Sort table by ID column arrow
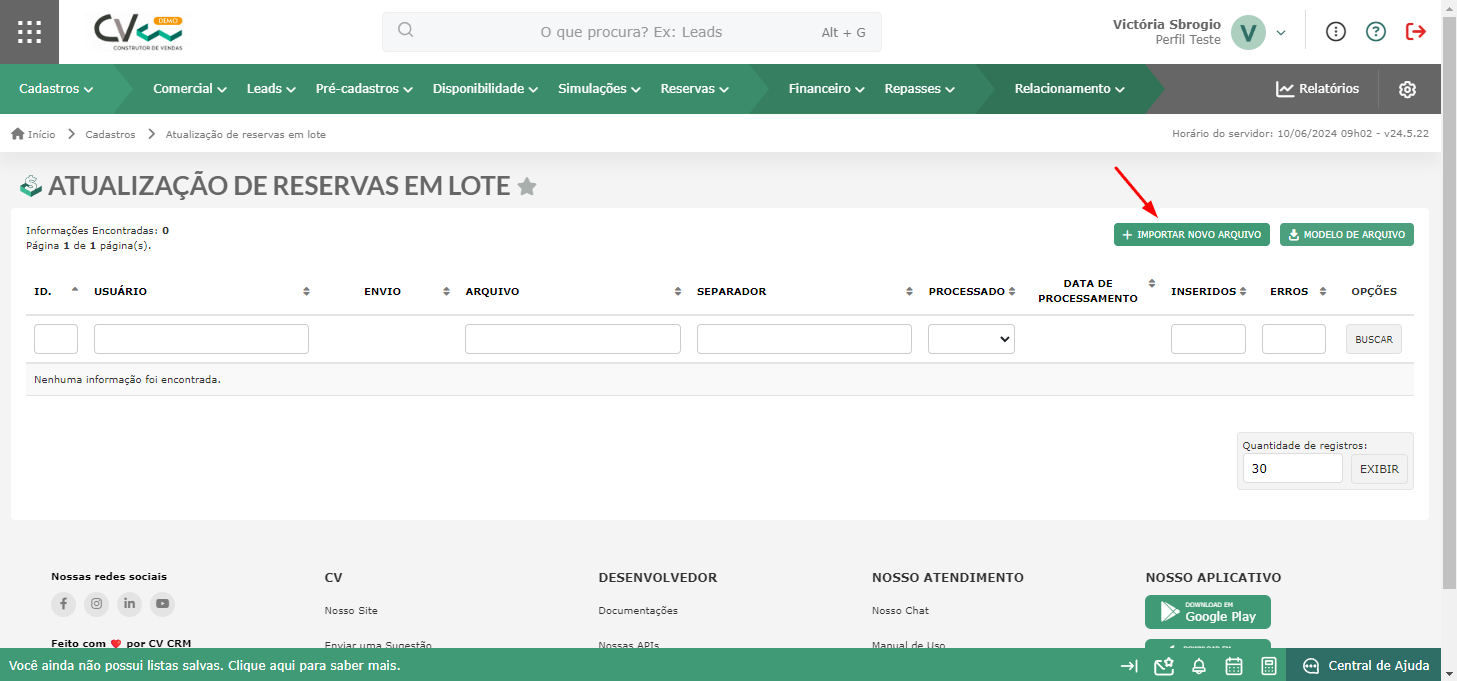Viewport: 1457px width, 681px height. [74, 290]
